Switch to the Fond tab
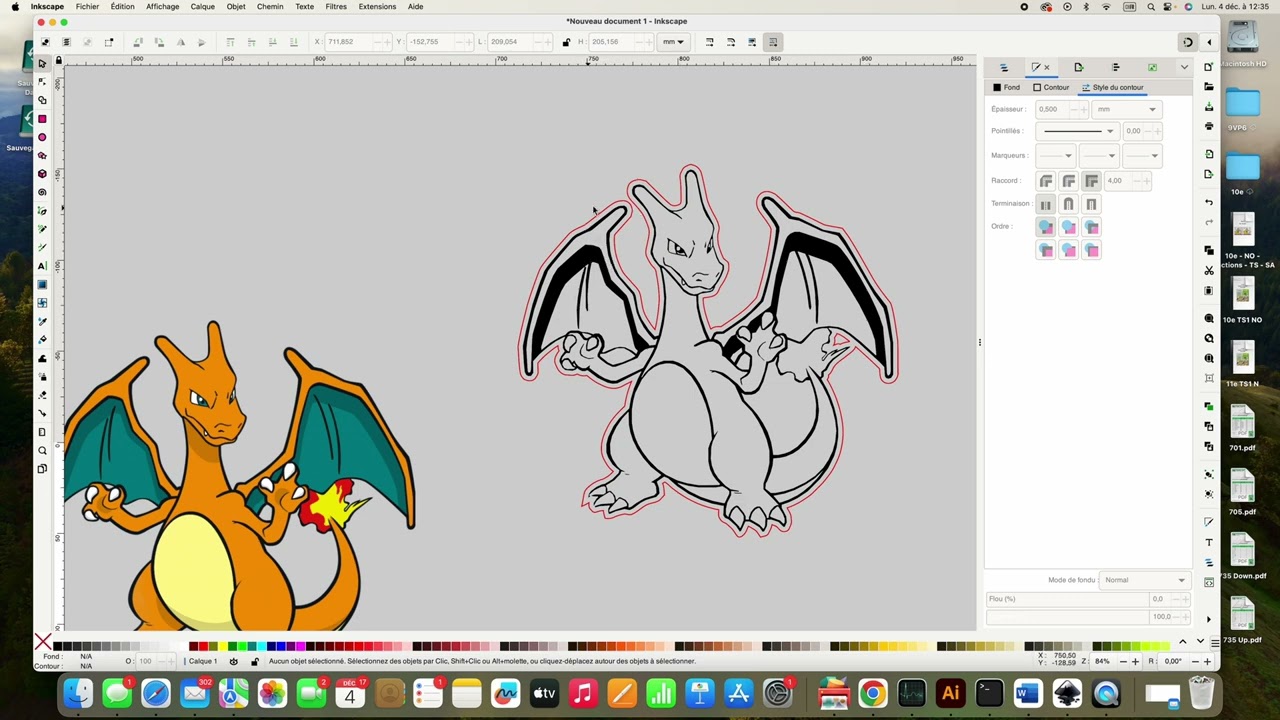The height and width of the screenshot is (720, 1280). [1006, 87]
